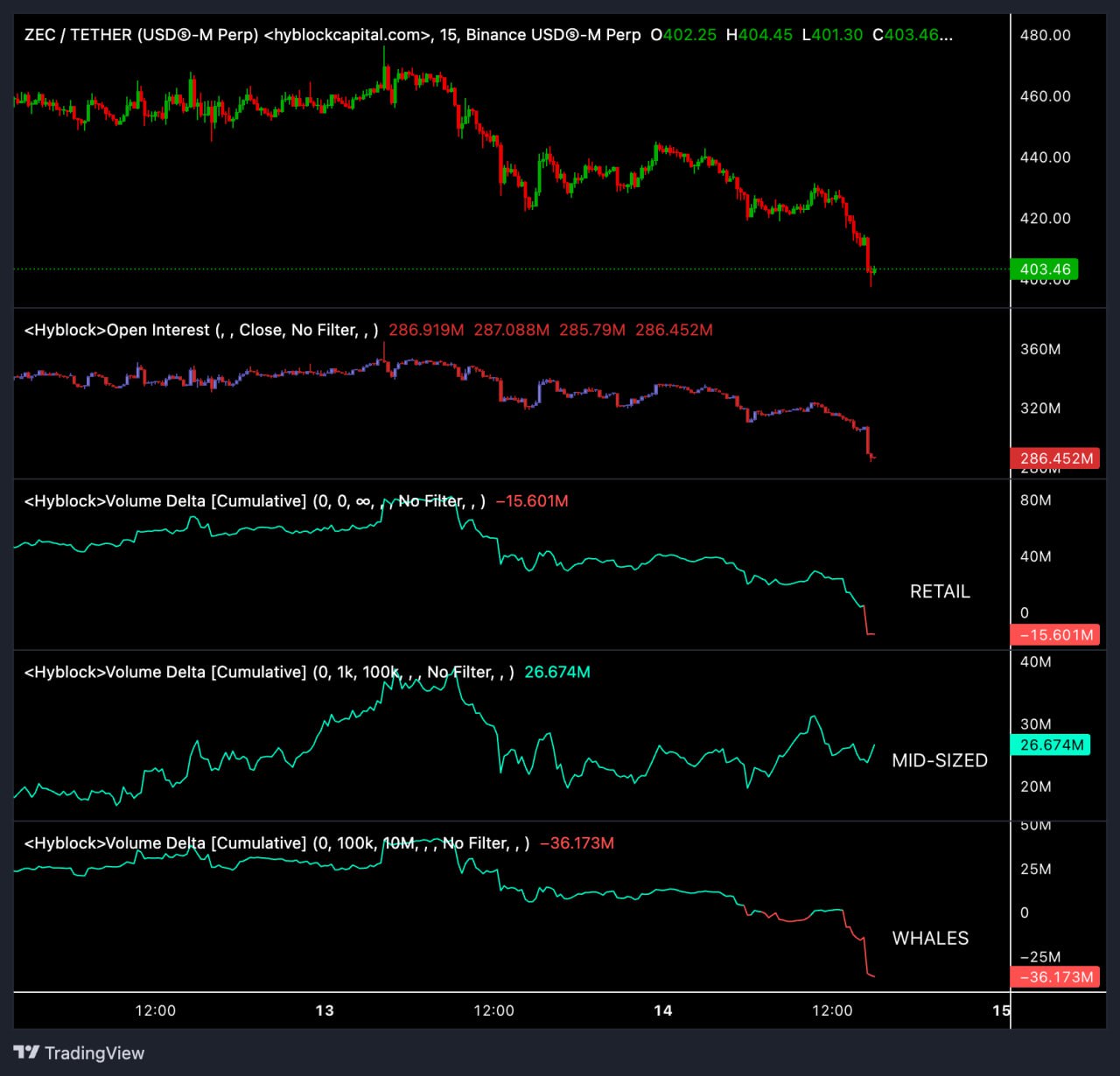
Task: Click the close value C403.46 in header
Action: click(910, 35)
